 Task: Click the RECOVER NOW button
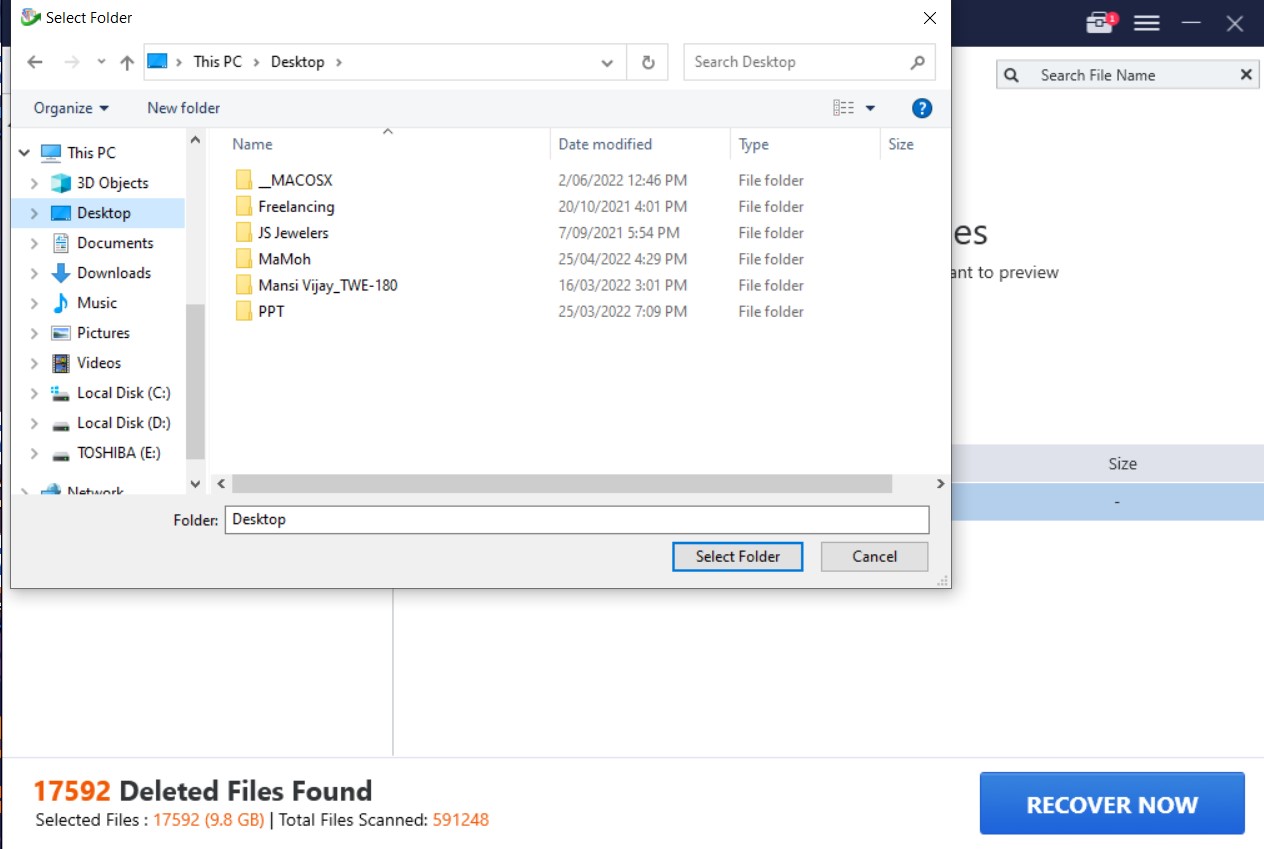1111,804
